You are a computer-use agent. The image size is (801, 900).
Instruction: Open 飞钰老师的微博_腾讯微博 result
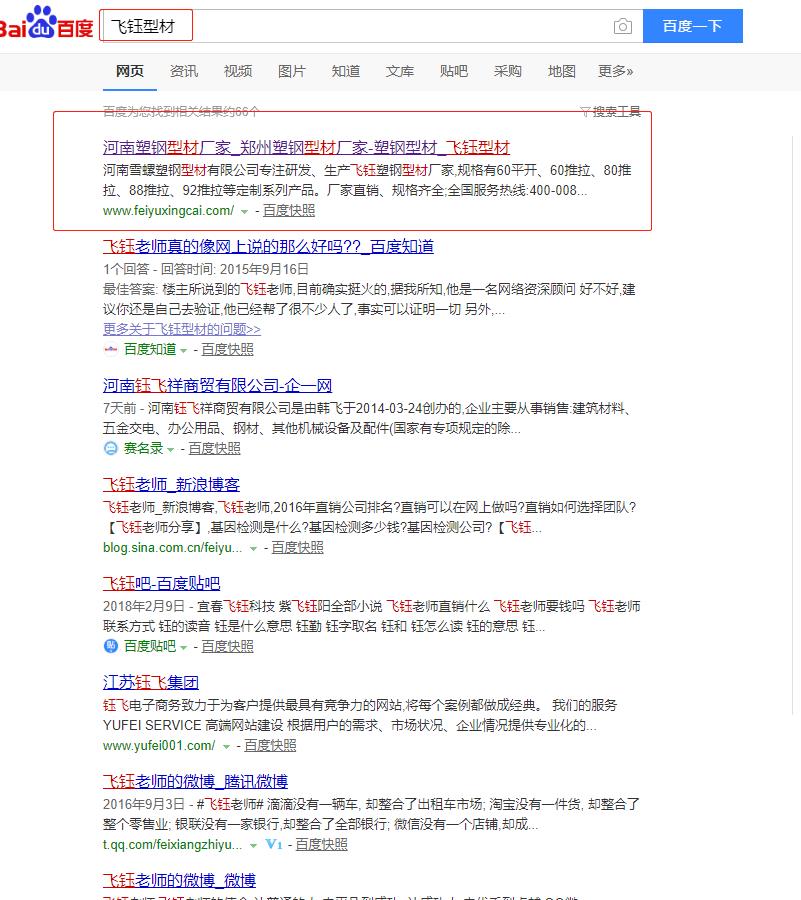(x=196, y=782)
